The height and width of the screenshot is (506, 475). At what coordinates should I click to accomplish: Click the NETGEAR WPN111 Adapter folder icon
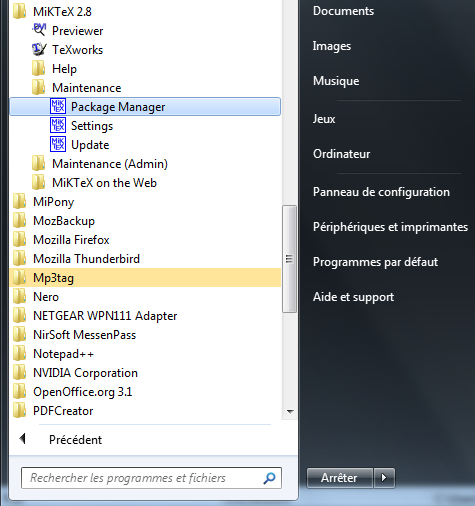[20, 315]
